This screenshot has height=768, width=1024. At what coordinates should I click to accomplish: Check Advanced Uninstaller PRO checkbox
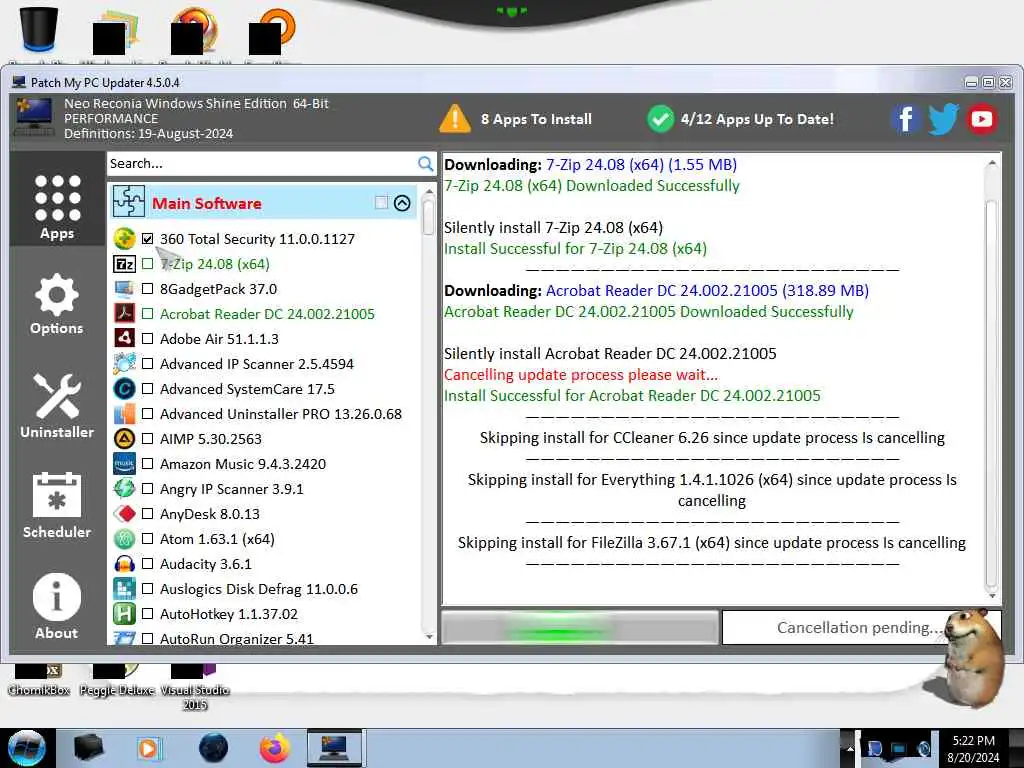[148, 414]
